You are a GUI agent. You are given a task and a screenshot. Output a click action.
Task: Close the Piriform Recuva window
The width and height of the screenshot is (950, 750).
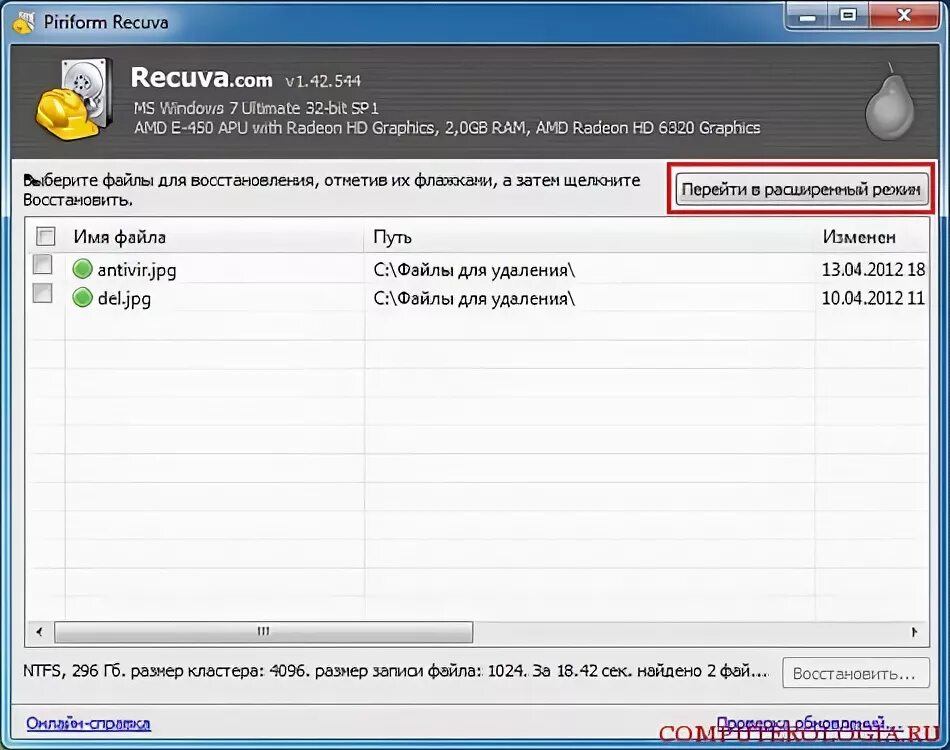tap(904, 16)
